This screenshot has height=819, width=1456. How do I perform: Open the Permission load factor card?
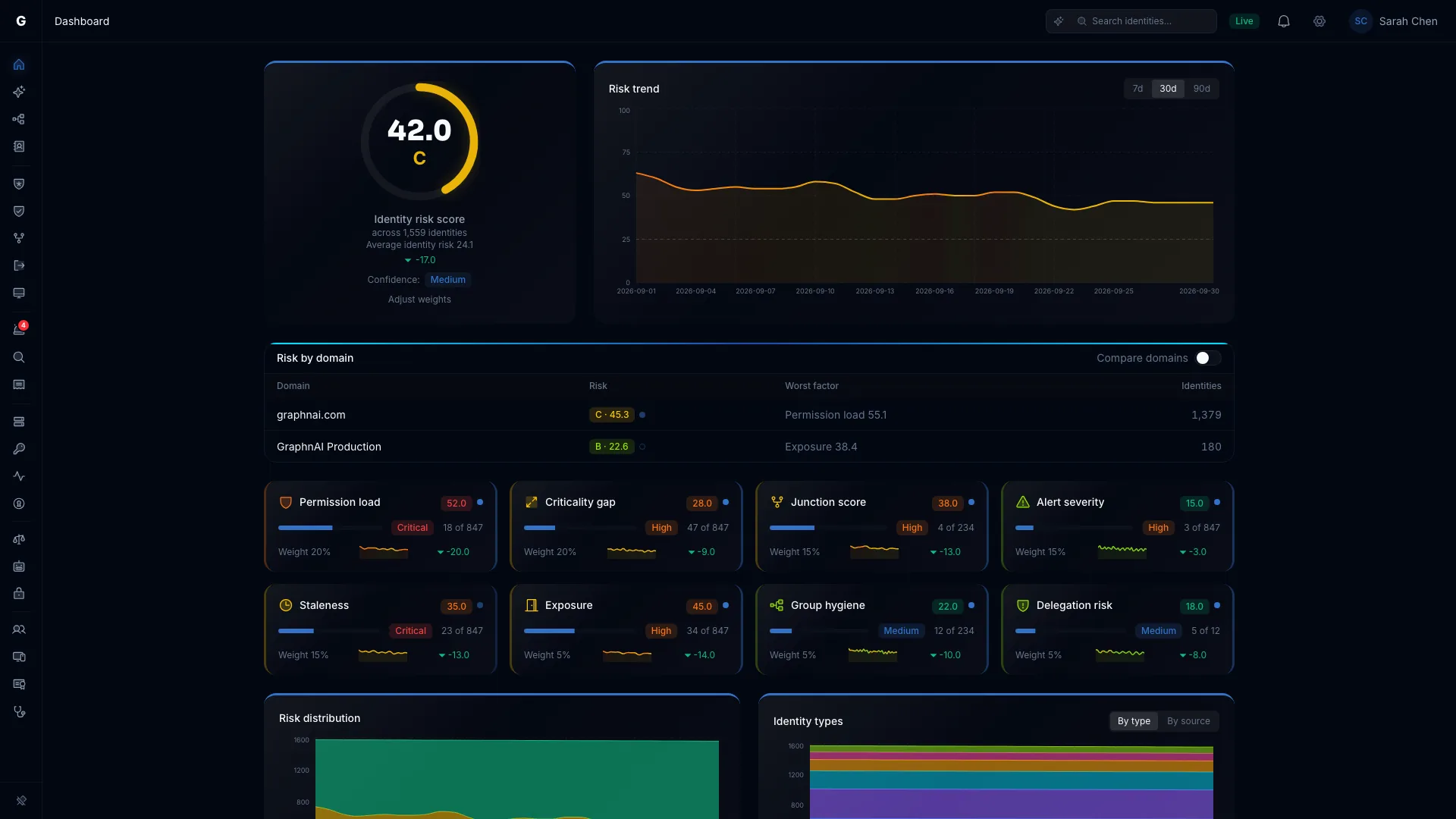click(x=381, y=526)
